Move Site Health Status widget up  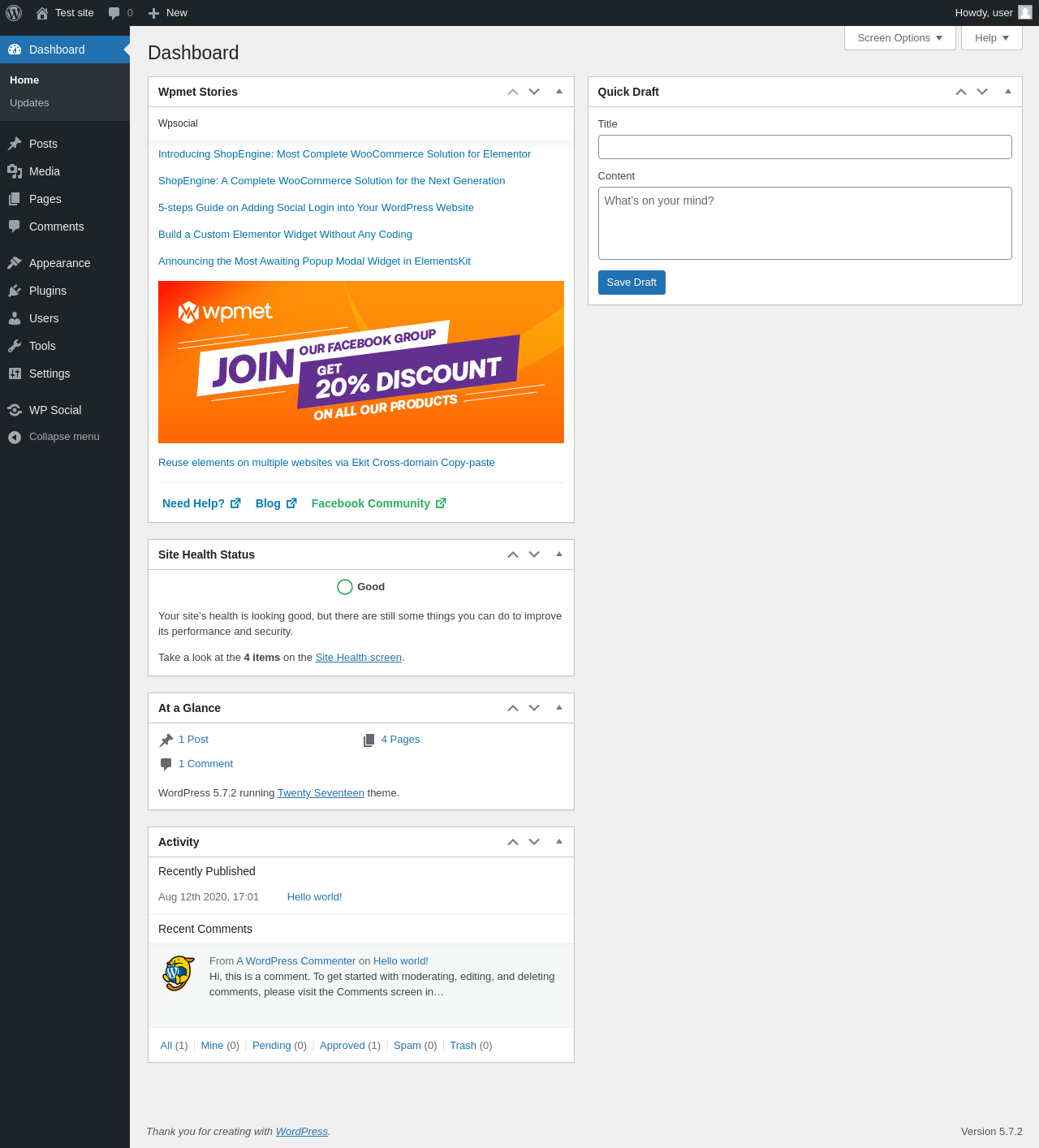coord(513,555)
